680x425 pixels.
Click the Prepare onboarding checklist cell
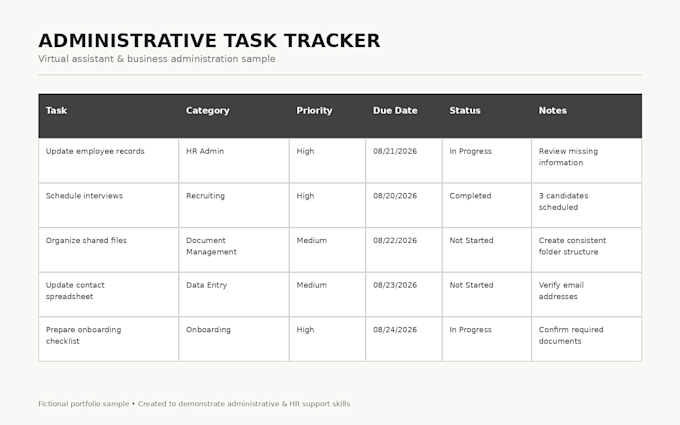(x=108, y=339)
